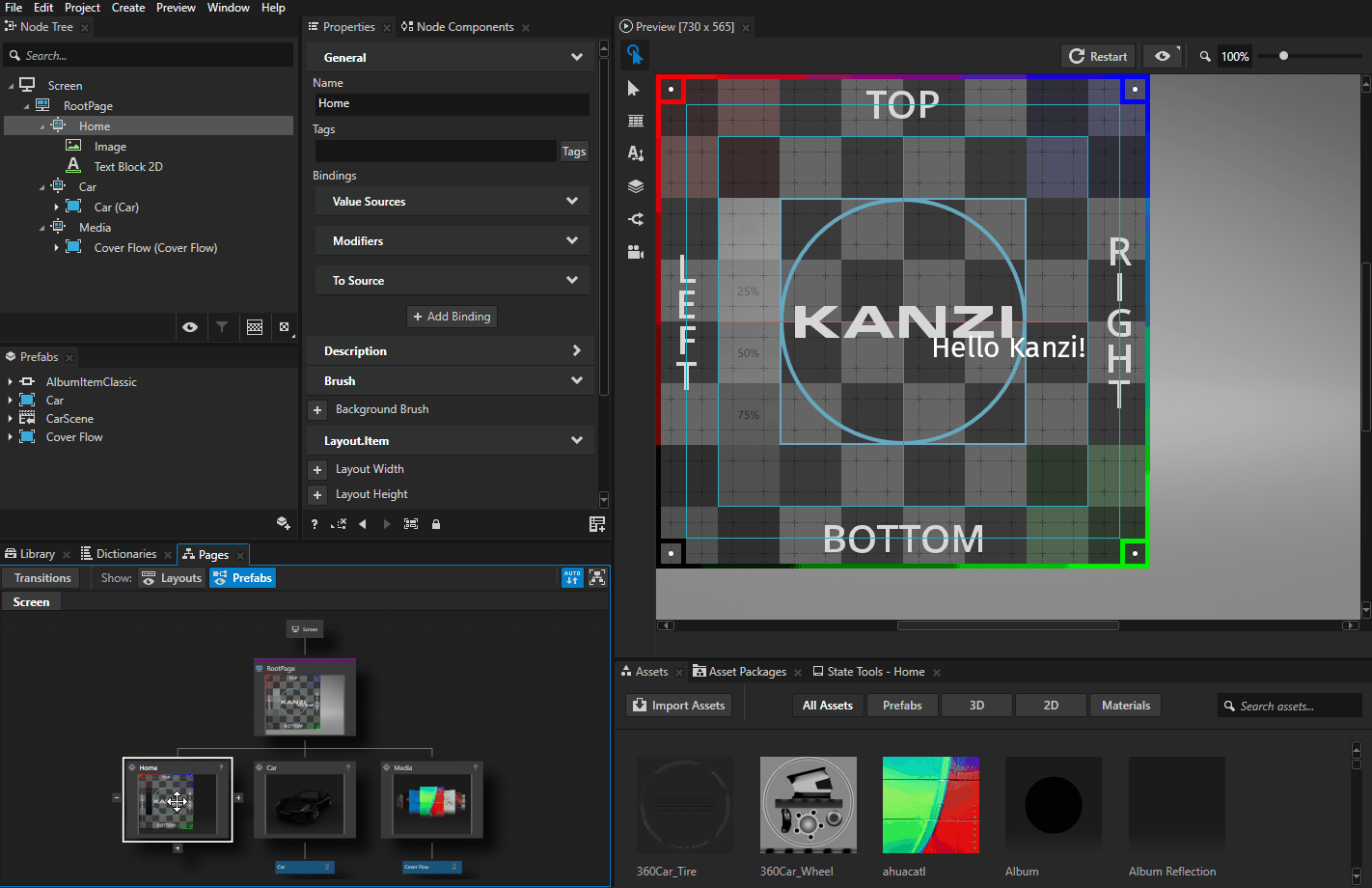Click the filter funnel icon in Node Tree
This screenshot has width=1372, height=888.
point(222,327)
